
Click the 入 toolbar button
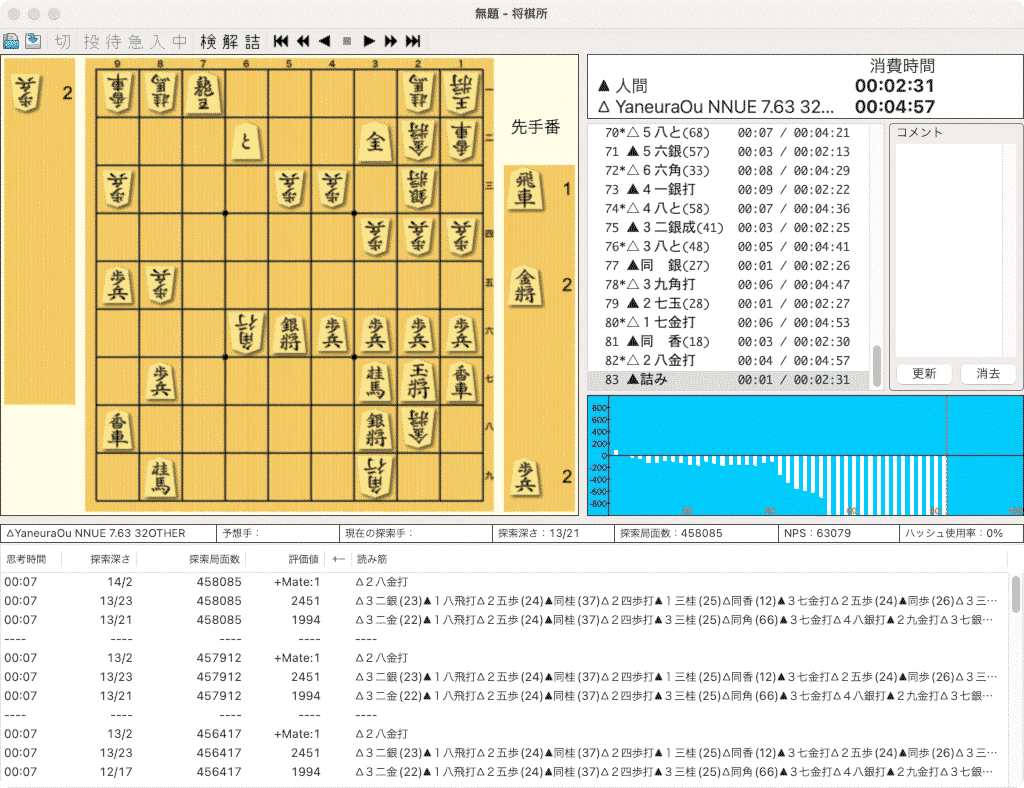click(157, 42)
